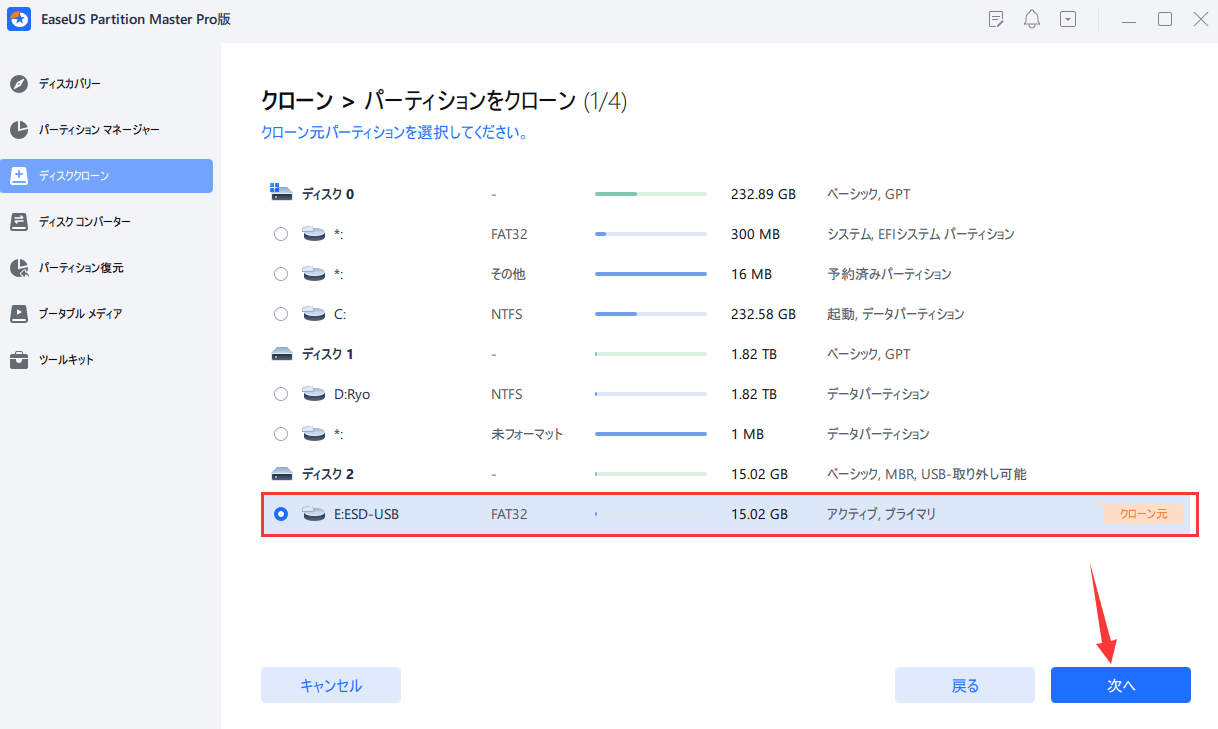Open the notification bell
The height and width of the screenshot is (729, 1218).
tap(1031, 18)
